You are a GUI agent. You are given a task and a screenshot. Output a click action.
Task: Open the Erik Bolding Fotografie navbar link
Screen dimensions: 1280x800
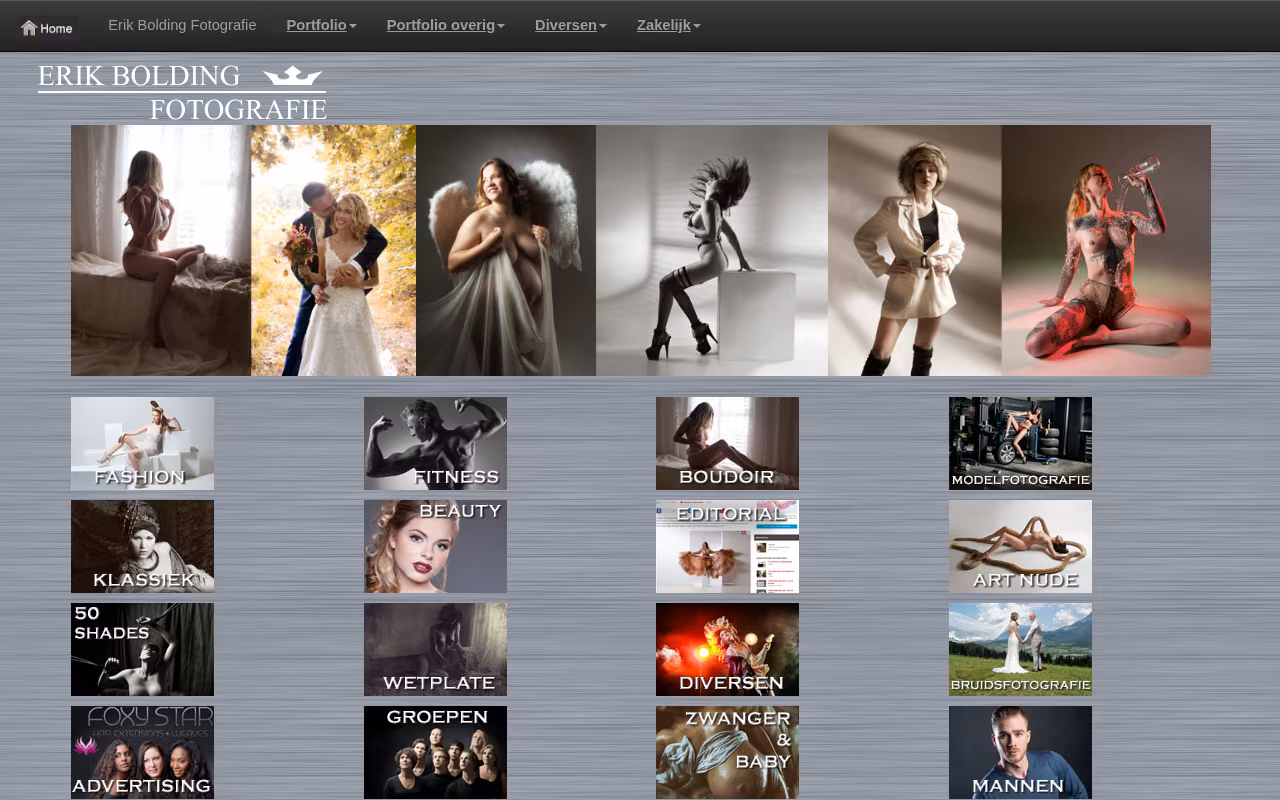coord(182,25)
